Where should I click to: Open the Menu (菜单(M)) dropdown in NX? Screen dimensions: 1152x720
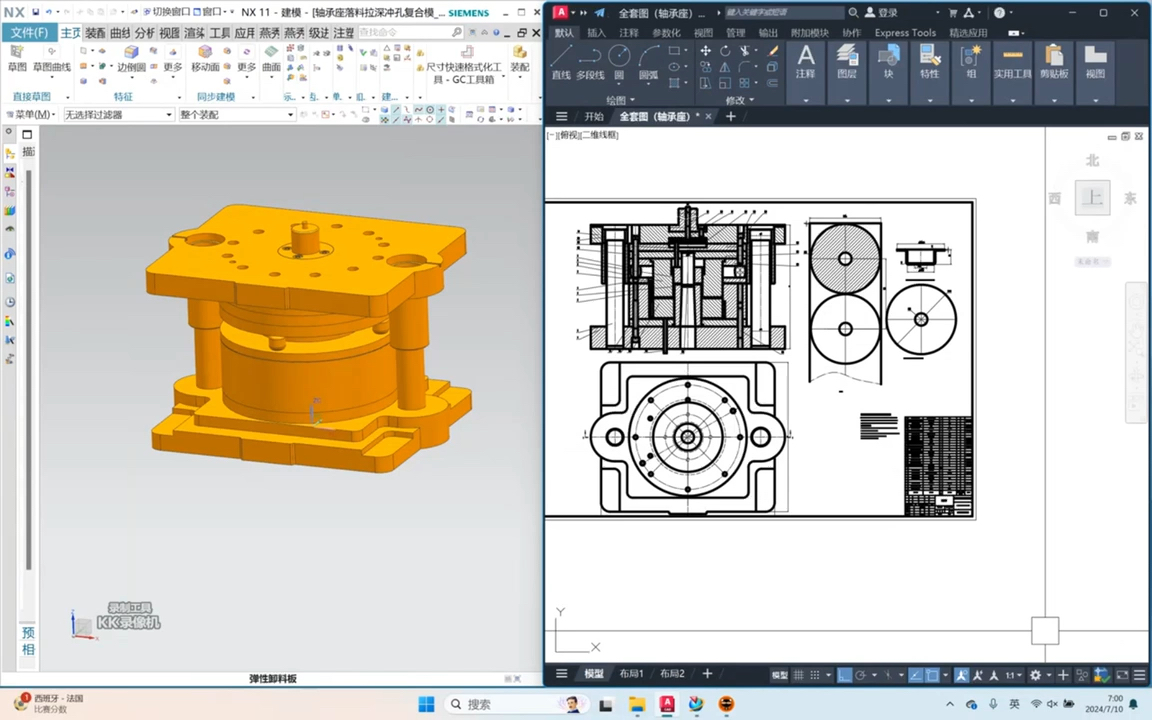[31, 115]
